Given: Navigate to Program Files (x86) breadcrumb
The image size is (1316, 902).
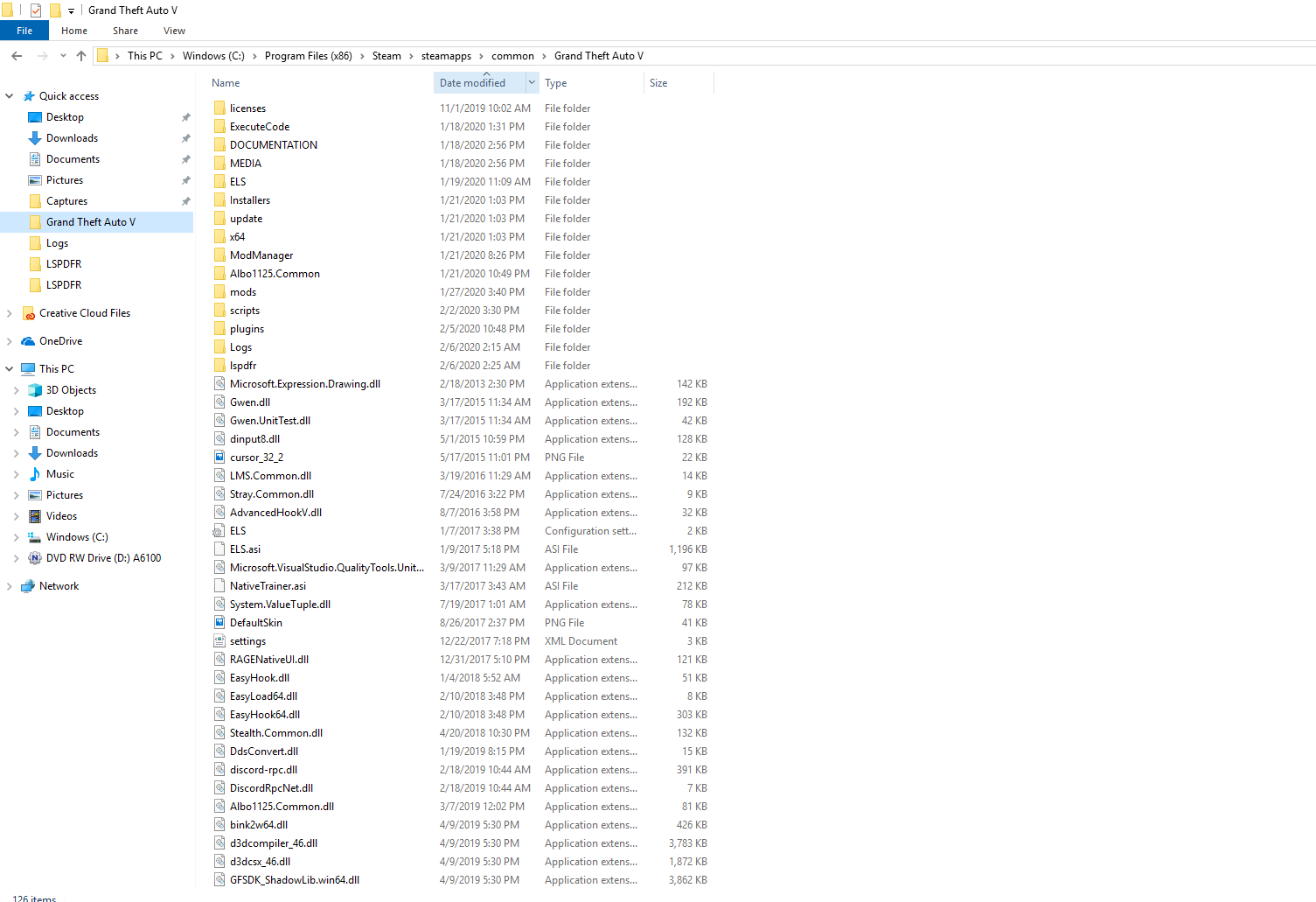Looking at the screenshot, I should point(309,56).
